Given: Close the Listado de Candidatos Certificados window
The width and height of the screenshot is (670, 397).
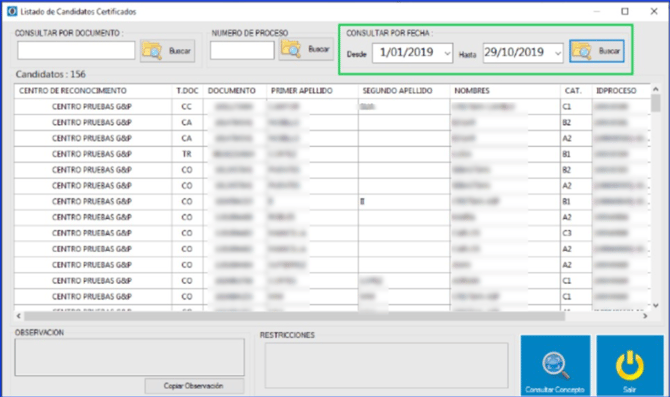Looking at the screenshot, I should [654, 12].
